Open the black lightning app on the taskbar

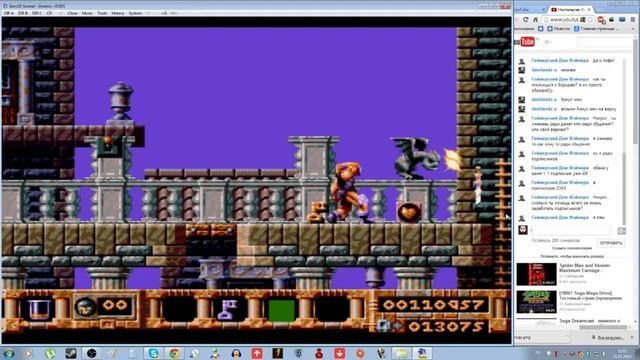278,353
